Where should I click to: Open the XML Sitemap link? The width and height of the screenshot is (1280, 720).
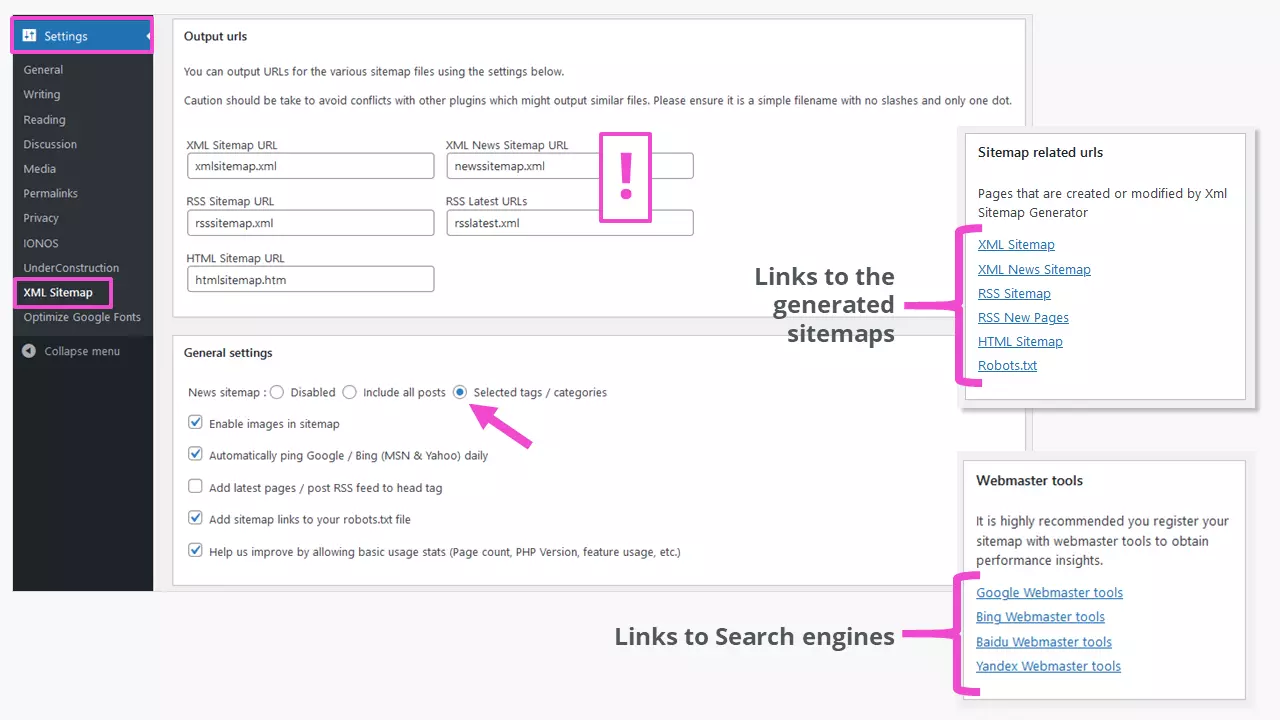[1016, 245]
